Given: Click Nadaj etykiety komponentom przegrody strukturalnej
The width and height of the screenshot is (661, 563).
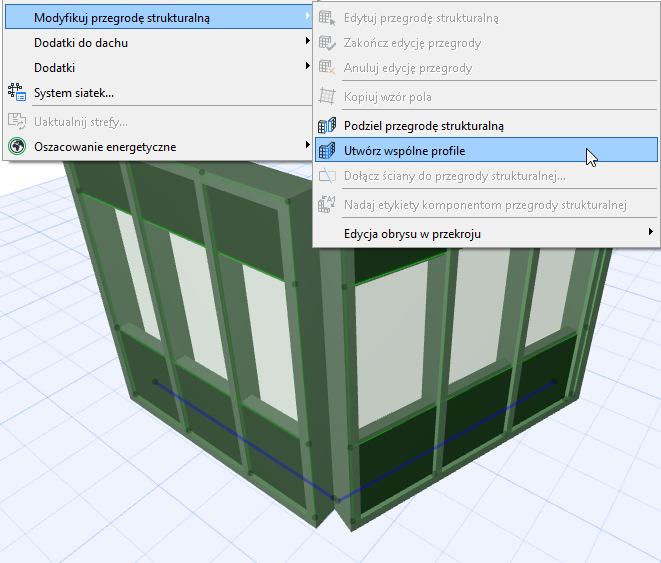Looking at the screenshot, I should [484, 205].
